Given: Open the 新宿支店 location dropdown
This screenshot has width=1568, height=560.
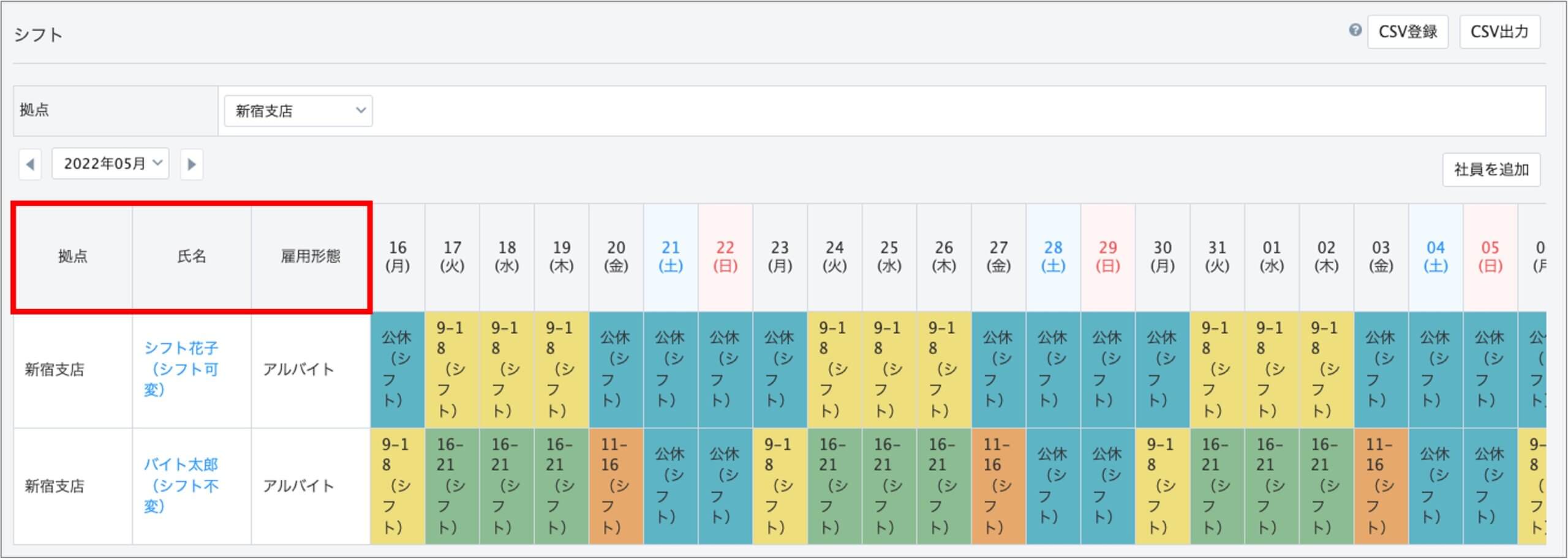Looking at the screenshot, I should 298,111.
